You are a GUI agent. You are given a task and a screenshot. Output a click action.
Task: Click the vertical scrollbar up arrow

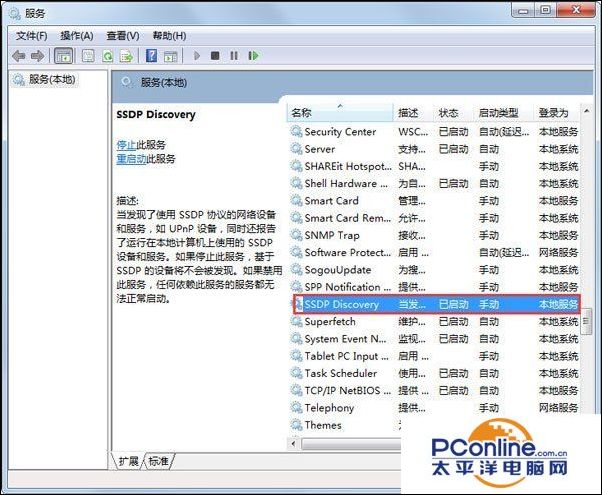click(586, 111)
